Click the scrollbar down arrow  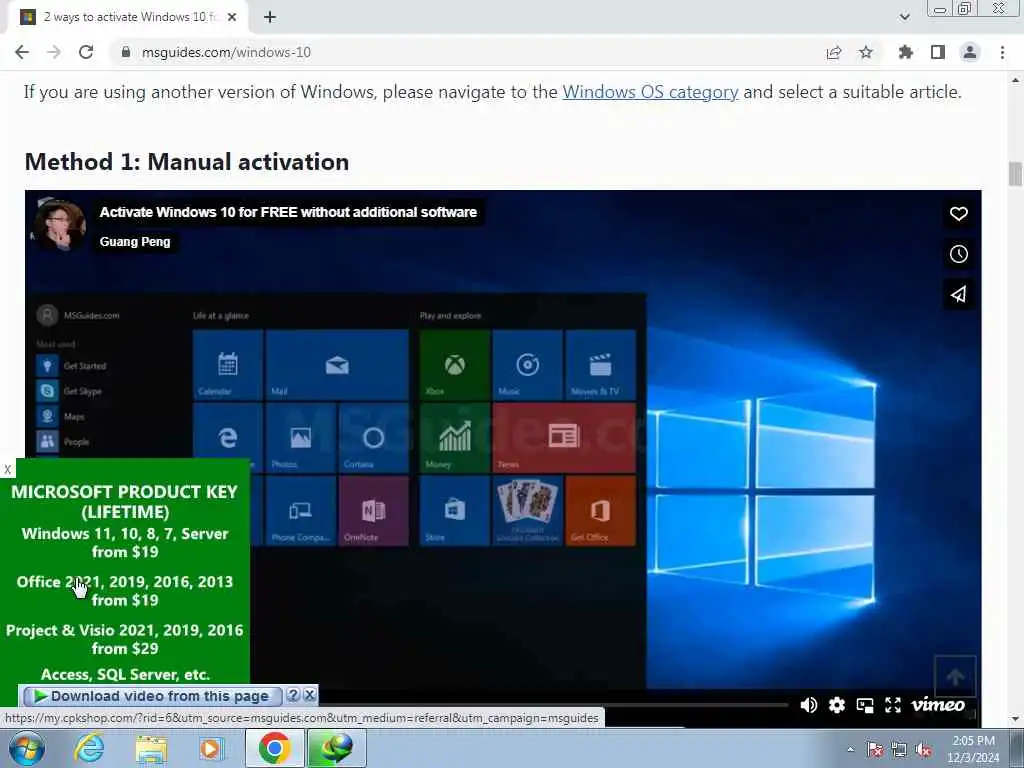click(x=1015, y=719)
